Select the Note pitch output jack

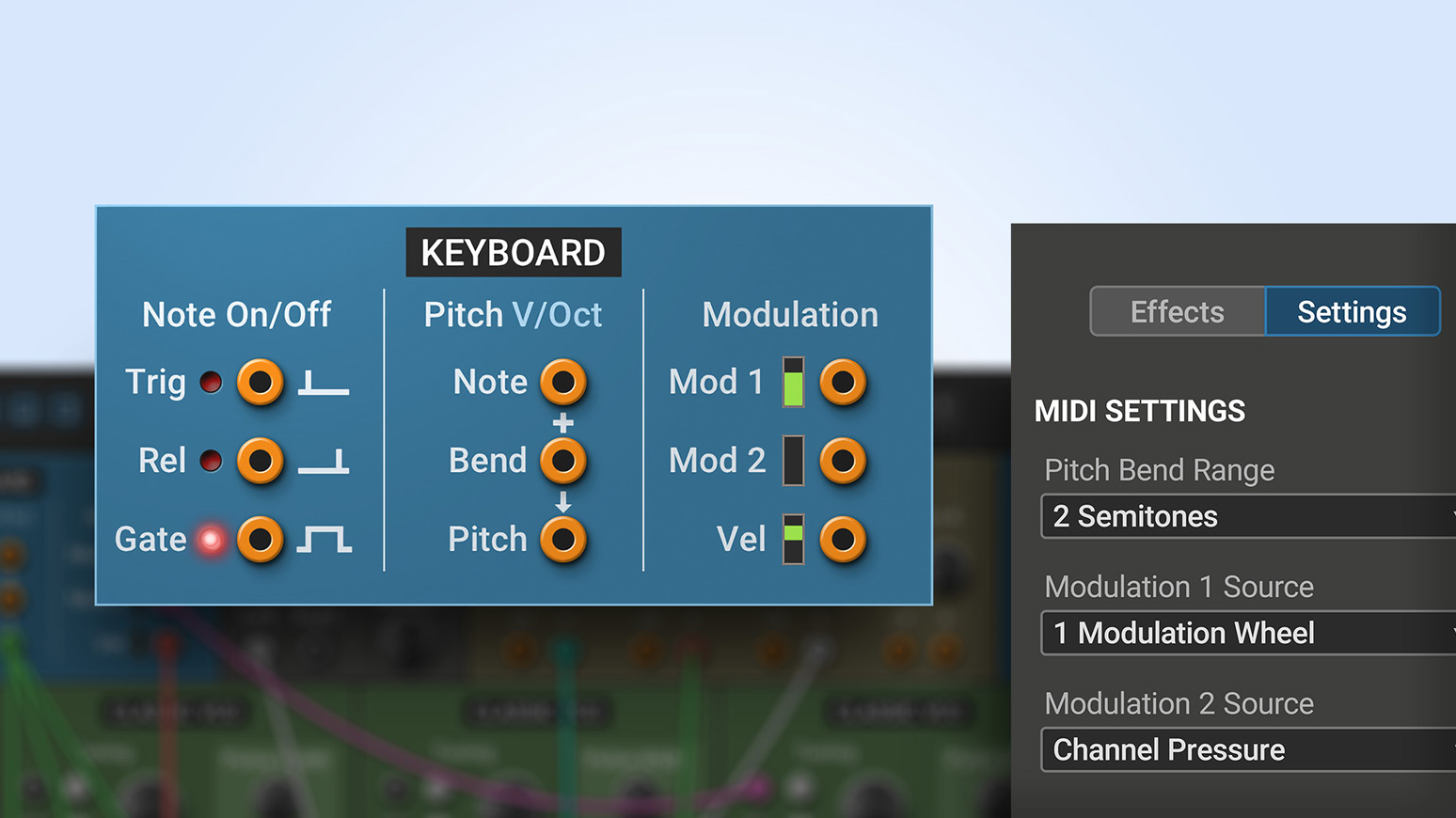coord(563,382)
